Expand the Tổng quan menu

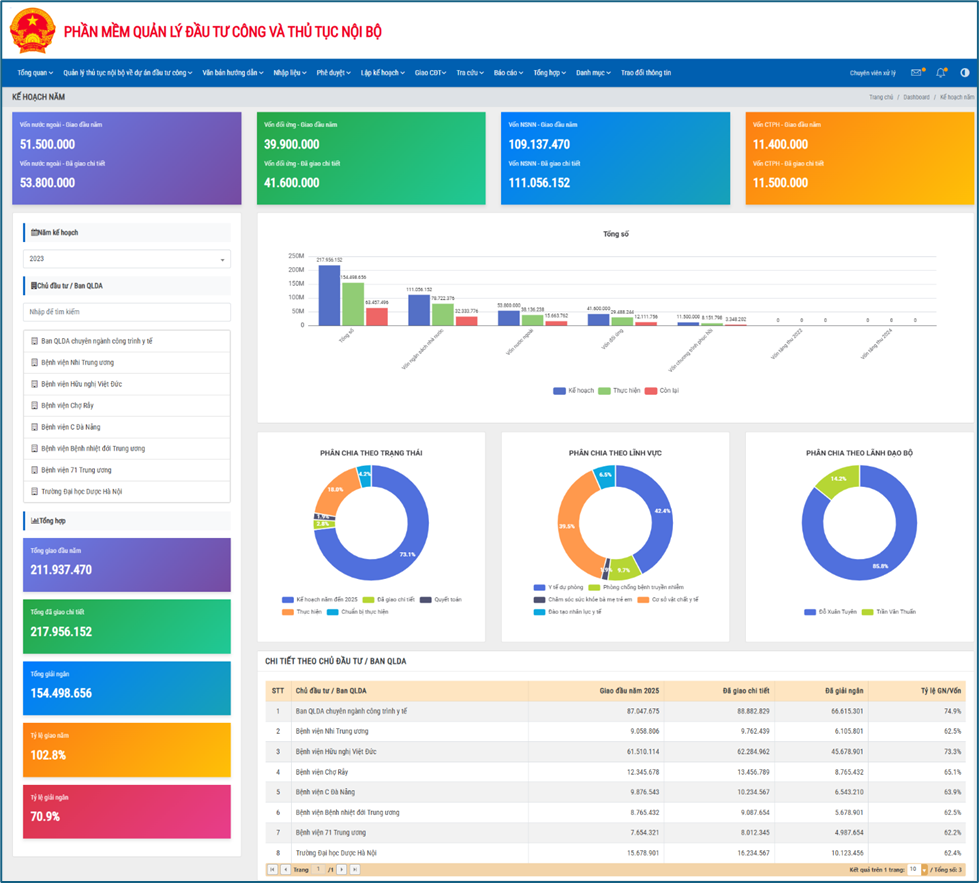click(x=35, y=73)
